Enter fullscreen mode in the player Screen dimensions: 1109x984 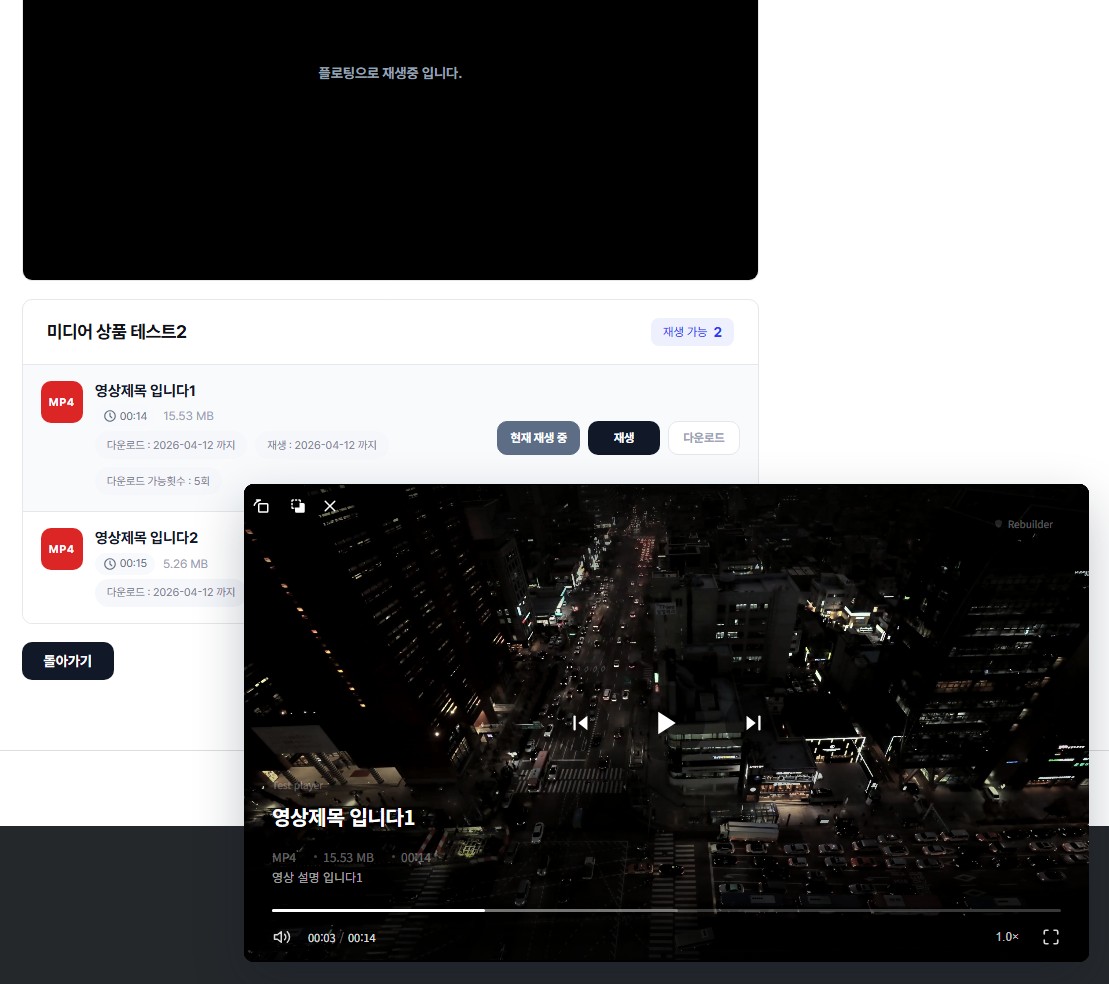[1051, 937]
